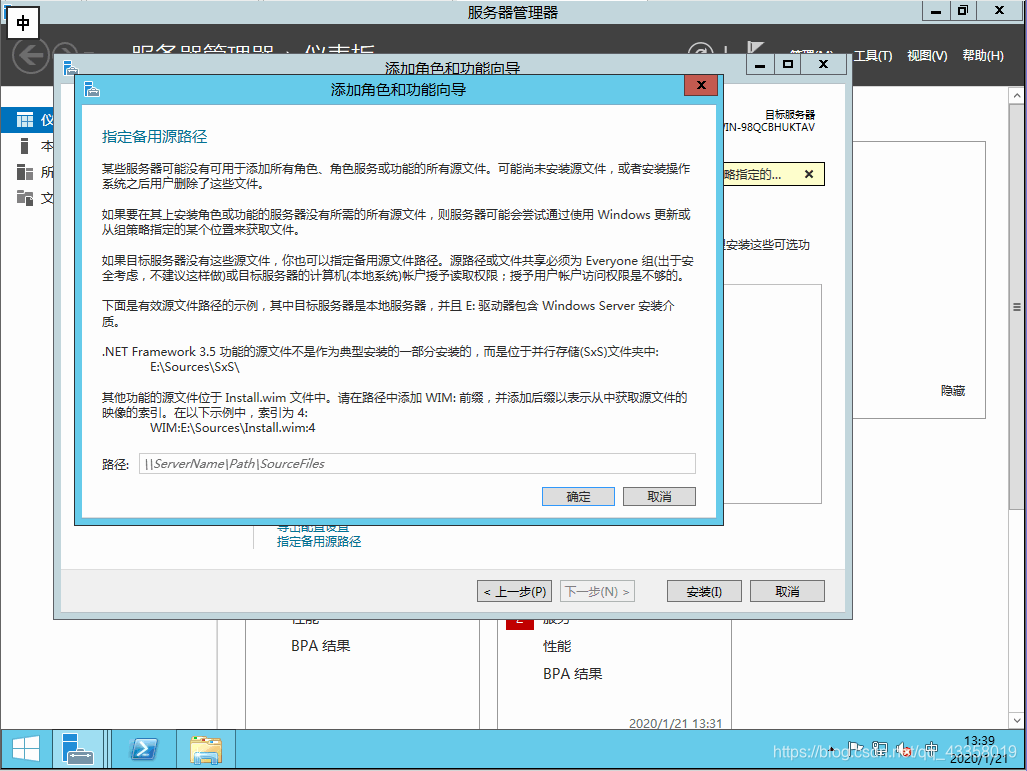The width and height of the screenshot is (1027, 771).
Task: Dismiss the yellow notification banner
Action: [x=809, y=174]
